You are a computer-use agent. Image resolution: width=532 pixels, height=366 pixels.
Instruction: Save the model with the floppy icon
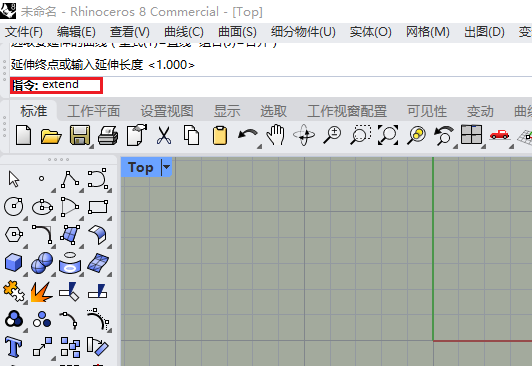coord(80,135)
